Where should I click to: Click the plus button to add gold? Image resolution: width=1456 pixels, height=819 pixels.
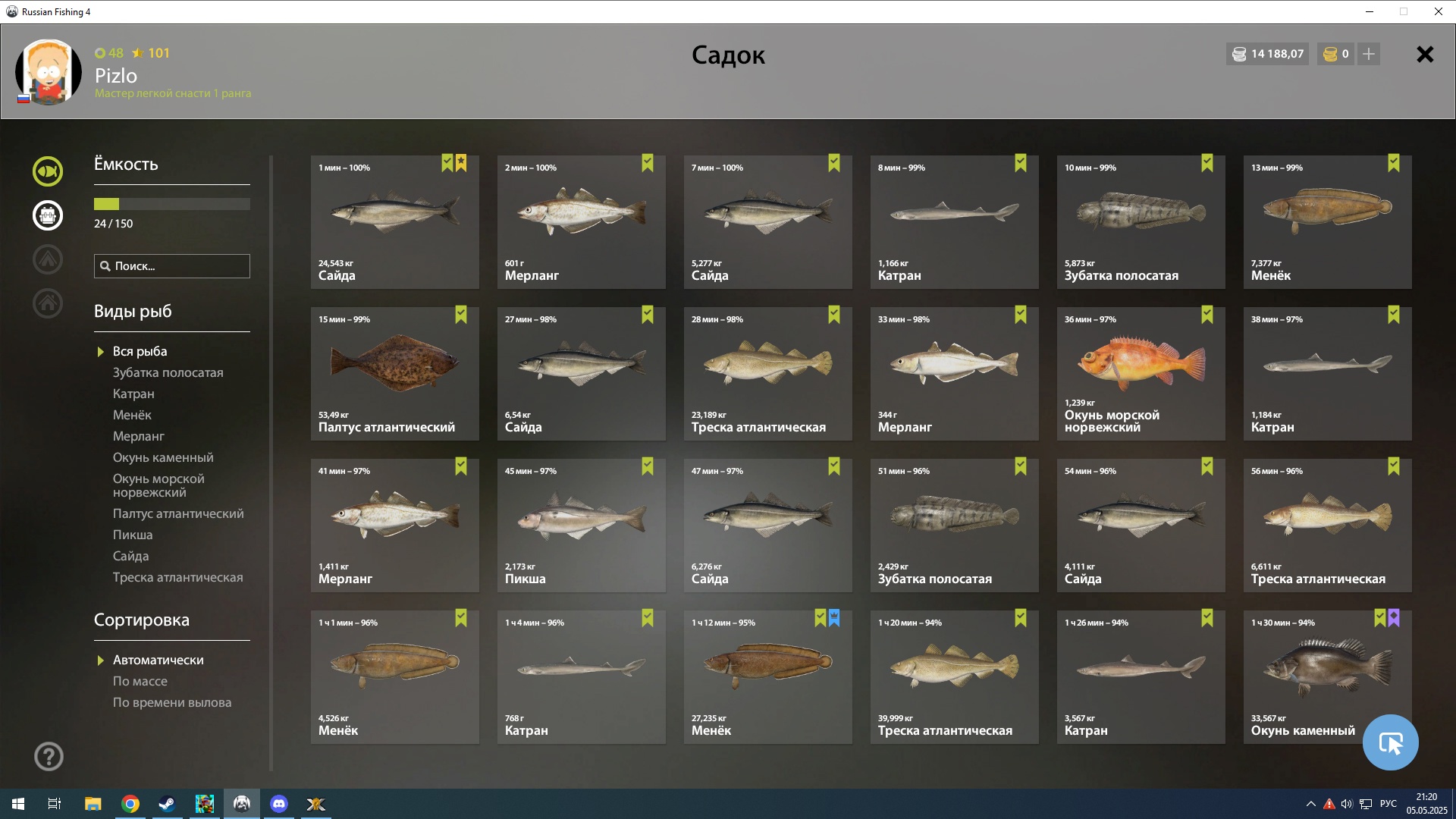pos(1369,54)
